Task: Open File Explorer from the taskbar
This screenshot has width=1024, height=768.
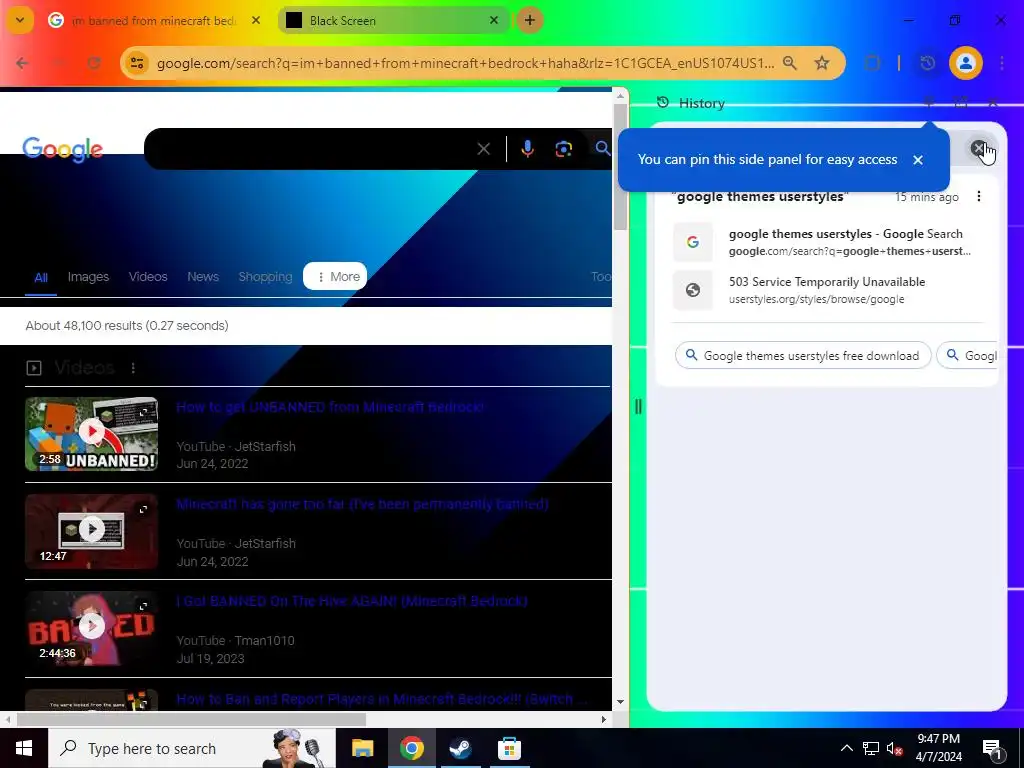Action: [362, 748]
